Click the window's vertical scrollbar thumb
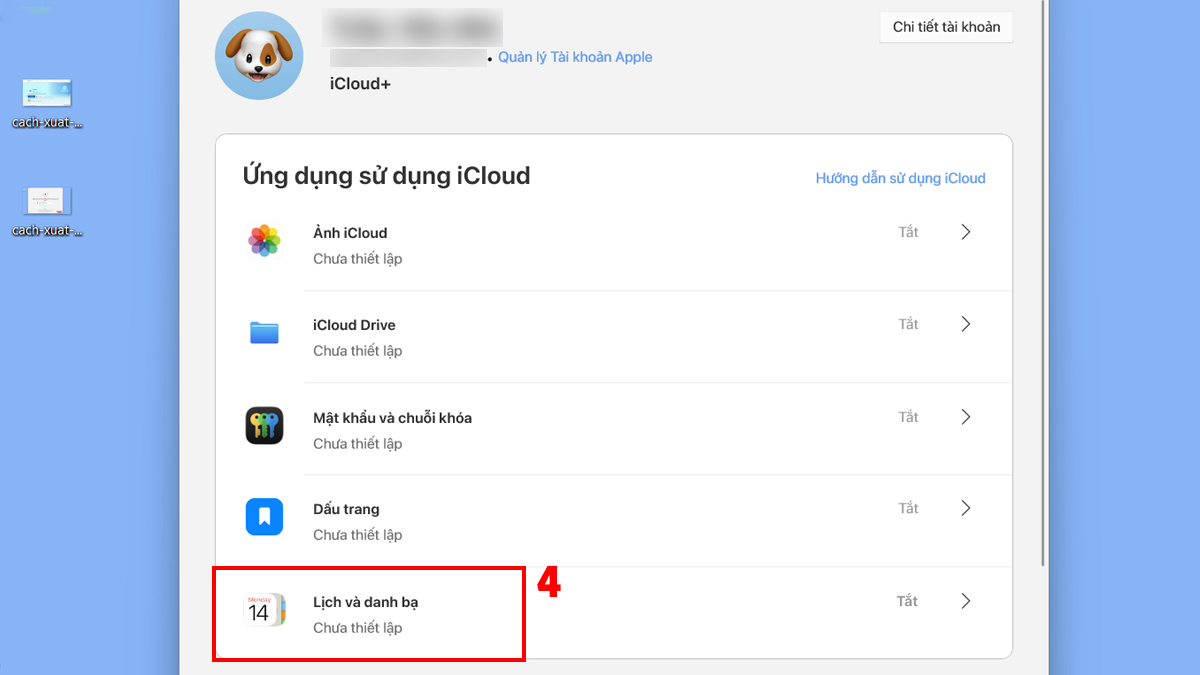The height and width of the screenshot is (675, 1200). click(x=1043, y=285)
